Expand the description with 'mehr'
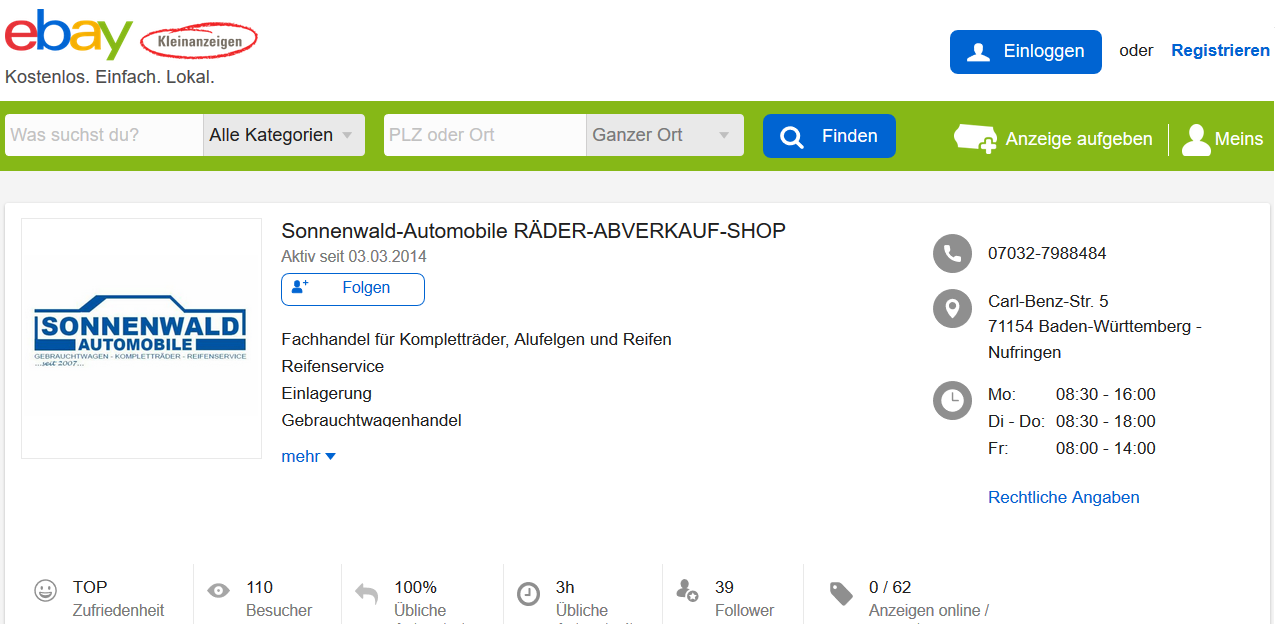 click(308, 456)
